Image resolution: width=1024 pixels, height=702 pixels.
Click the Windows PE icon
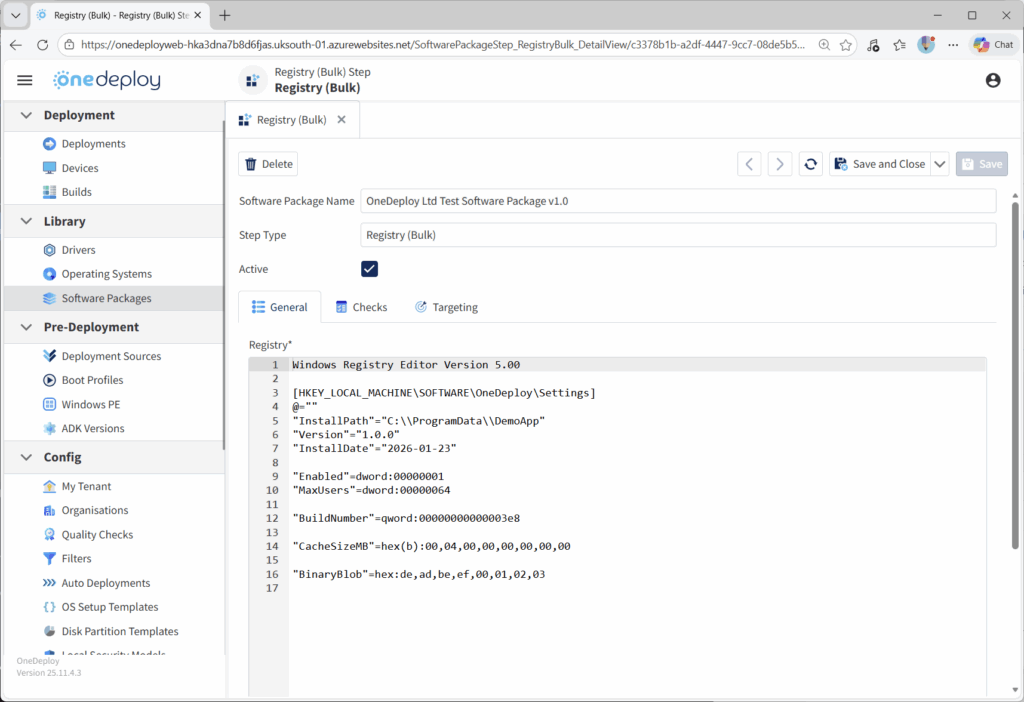coord(50,404)
